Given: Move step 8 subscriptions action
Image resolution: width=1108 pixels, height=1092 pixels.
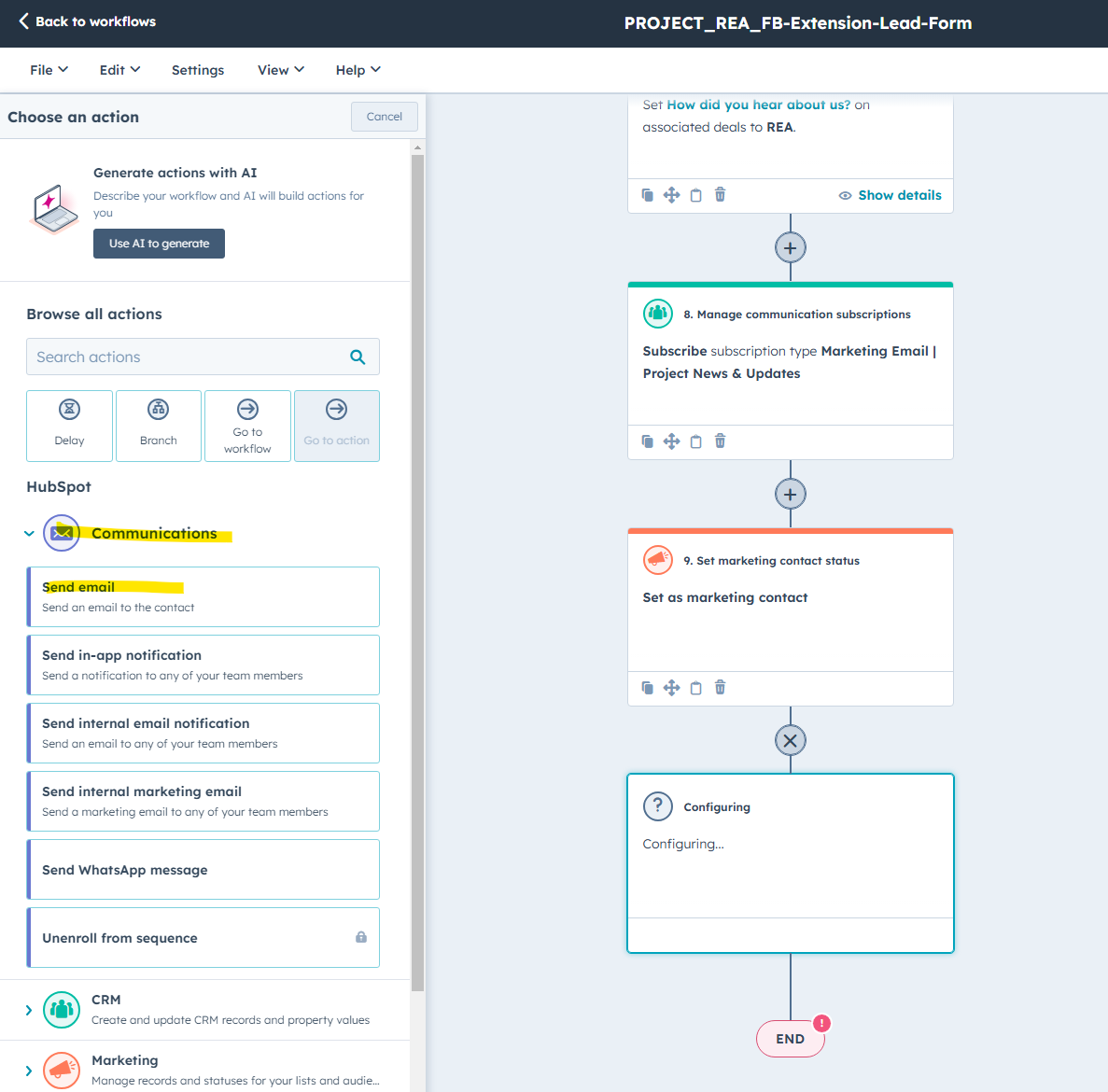Looking at the screenshot, I should [671, 441].
